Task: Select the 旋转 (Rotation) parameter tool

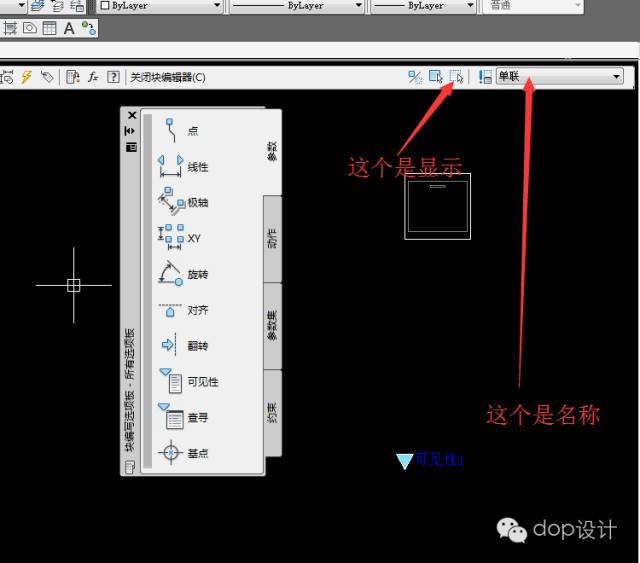Action: [182, 274]
